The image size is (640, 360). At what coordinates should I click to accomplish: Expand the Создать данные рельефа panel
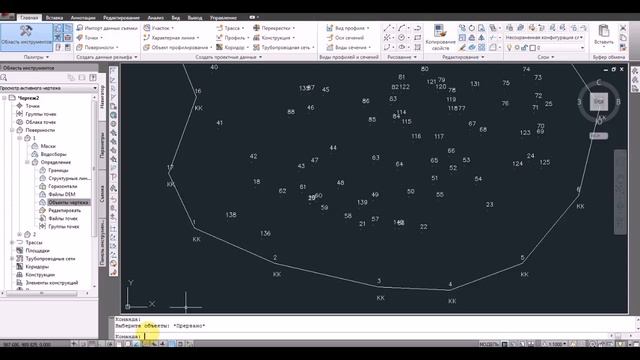point(107,57)
